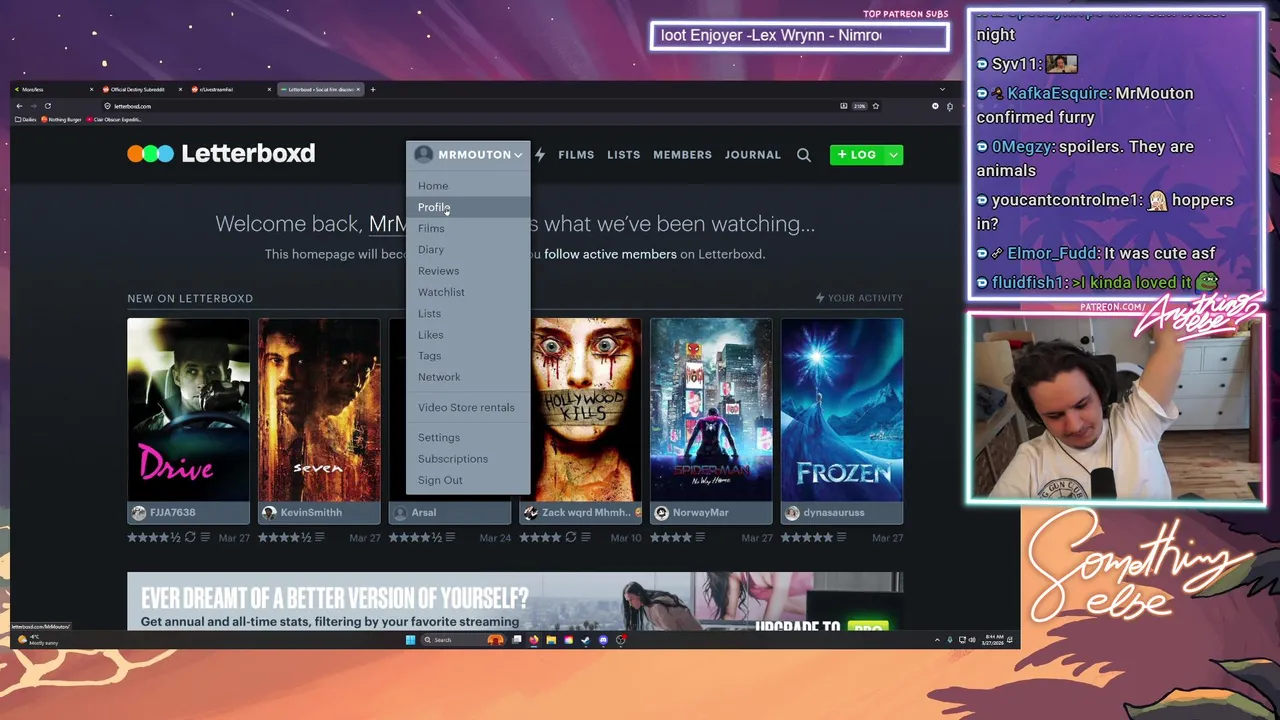Click the lightning bolt activity icon
The image size is (1280, 720).
point(540,155)
